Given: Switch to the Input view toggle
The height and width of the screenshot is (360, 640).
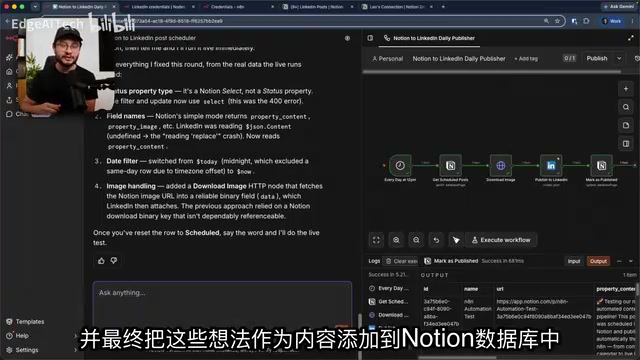Looking at the screenshot, I should click(574, 261).
